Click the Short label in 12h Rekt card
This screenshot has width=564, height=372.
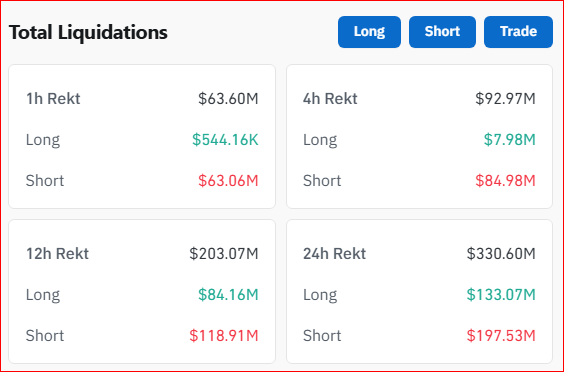point(45,336)
